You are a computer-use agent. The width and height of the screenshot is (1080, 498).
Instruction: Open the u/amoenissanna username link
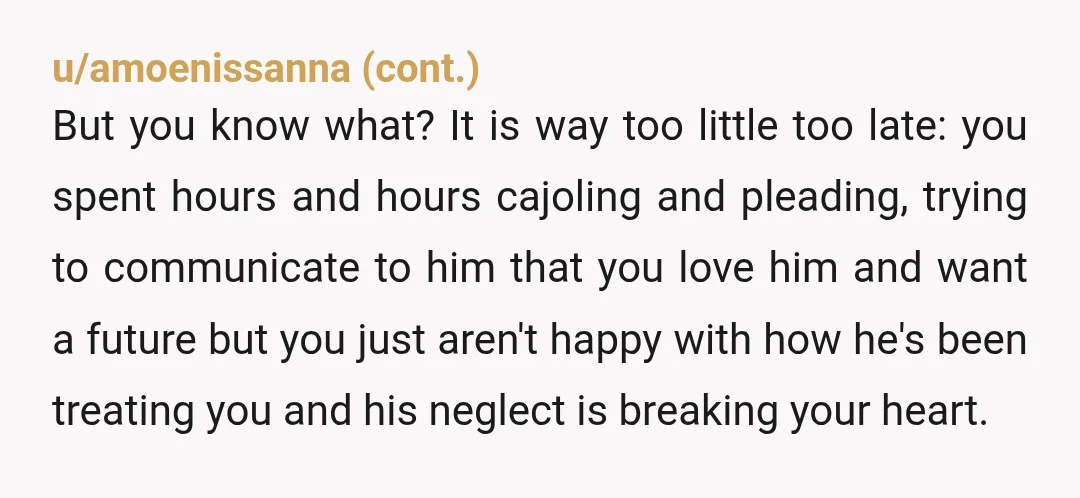201,69
